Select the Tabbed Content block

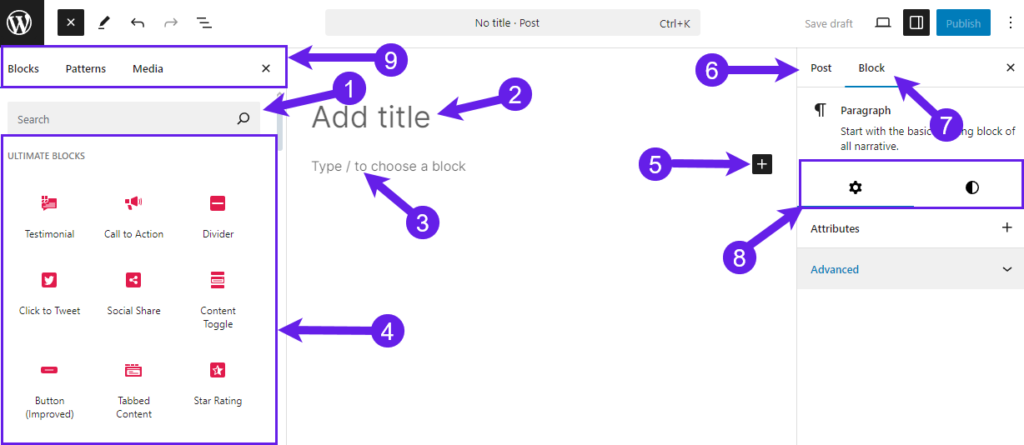pyautogui.click(x=133, y=391)
